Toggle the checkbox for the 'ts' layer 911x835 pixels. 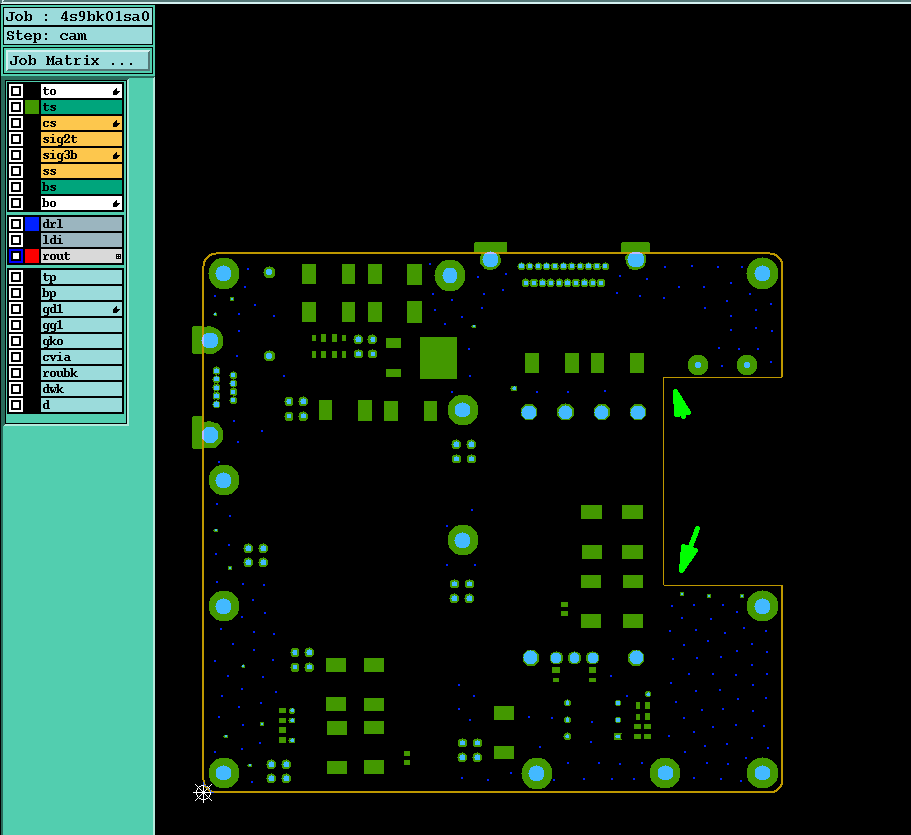click(16, 107)
